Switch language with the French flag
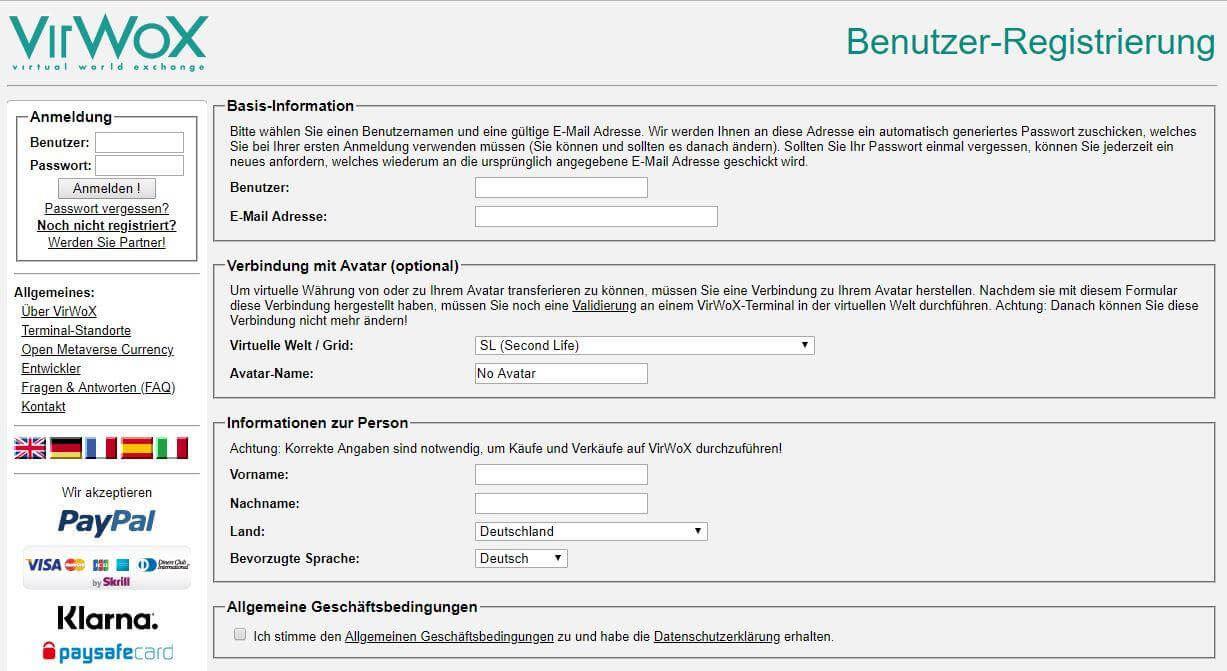1227x671 pixels. [x=101, y=448]
